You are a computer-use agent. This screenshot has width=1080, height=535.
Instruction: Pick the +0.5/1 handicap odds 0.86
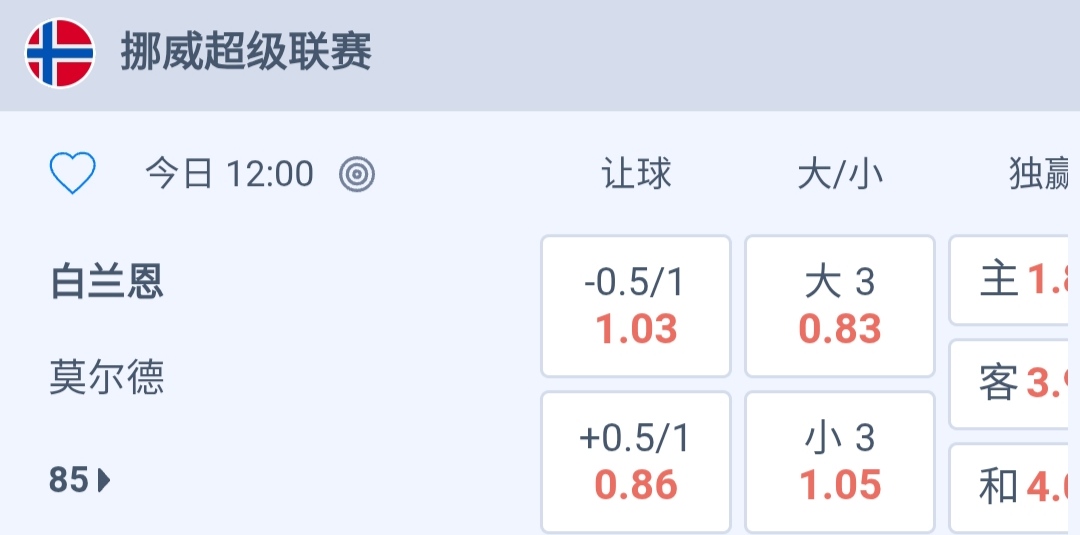point(636,462)
